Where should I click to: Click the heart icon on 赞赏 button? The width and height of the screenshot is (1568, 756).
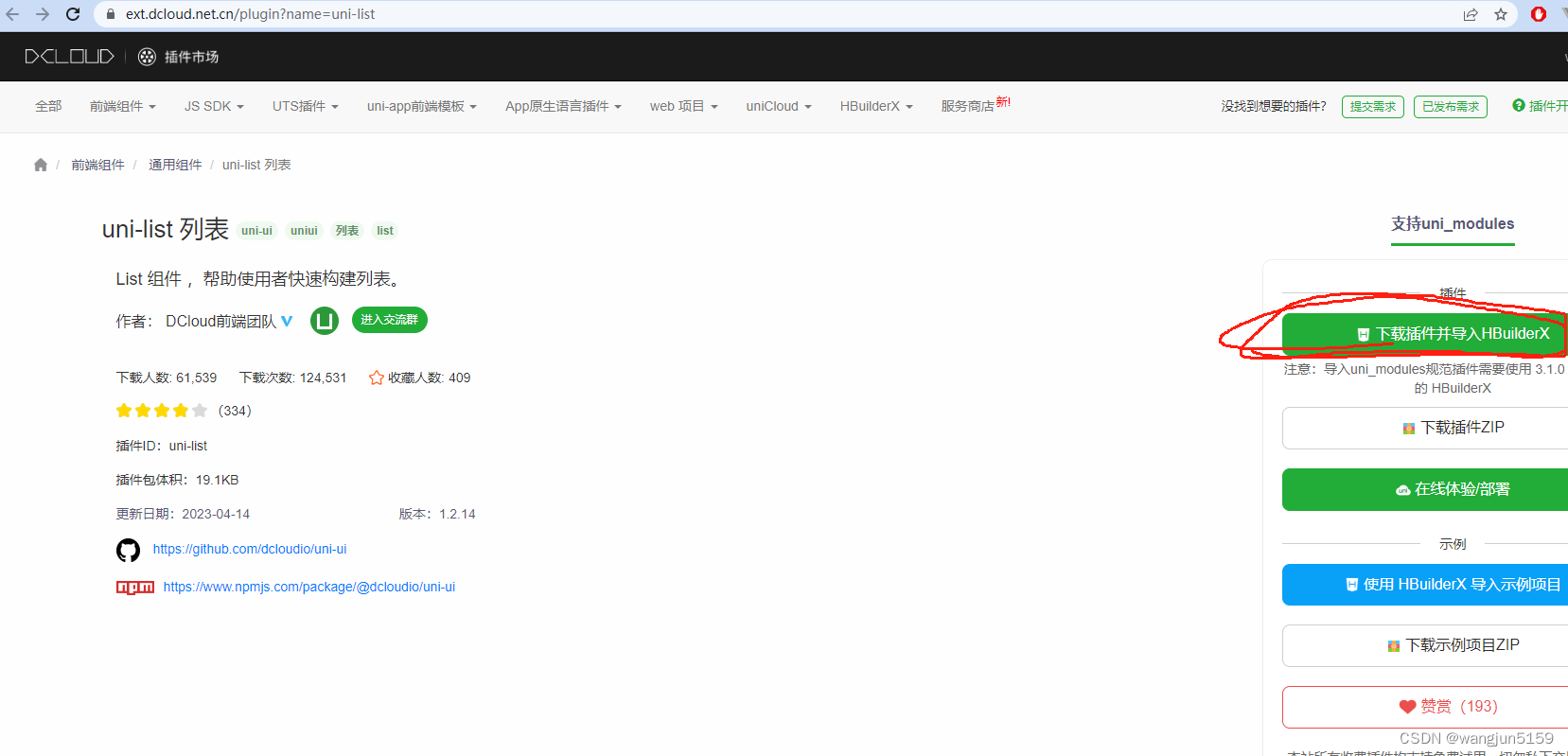pyautogui.click(x=1407, y=707)
